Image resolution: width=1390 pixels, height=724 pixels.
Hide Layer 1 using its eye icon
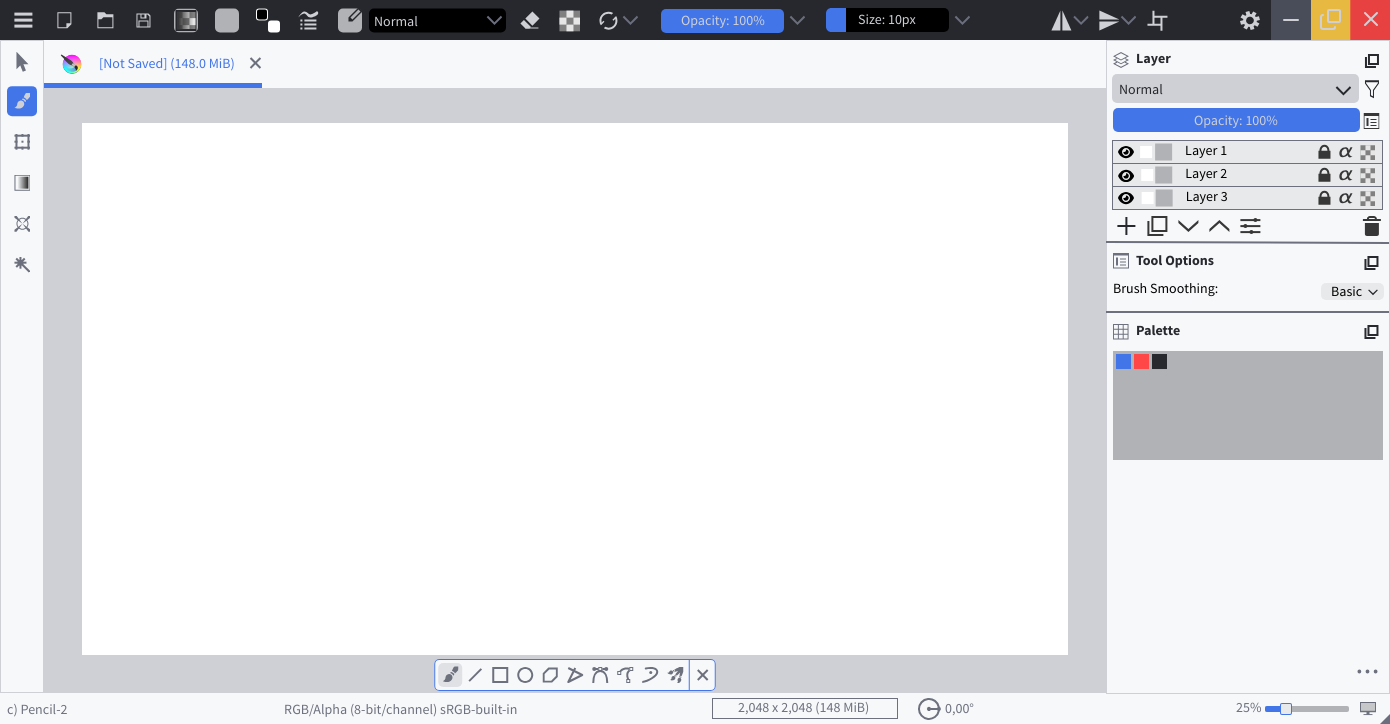(1126, 152)
